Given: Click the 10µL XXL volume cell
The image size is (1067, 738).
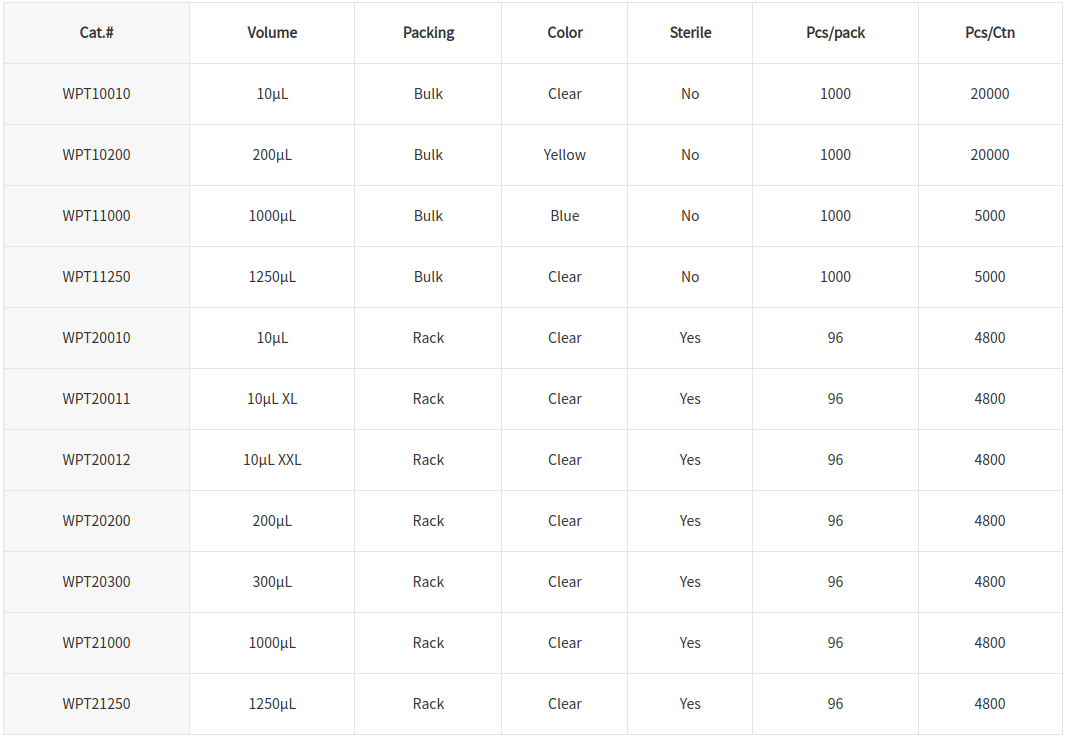Looking at the screenshot, I should pyautogui.click(x=272, y=460).
